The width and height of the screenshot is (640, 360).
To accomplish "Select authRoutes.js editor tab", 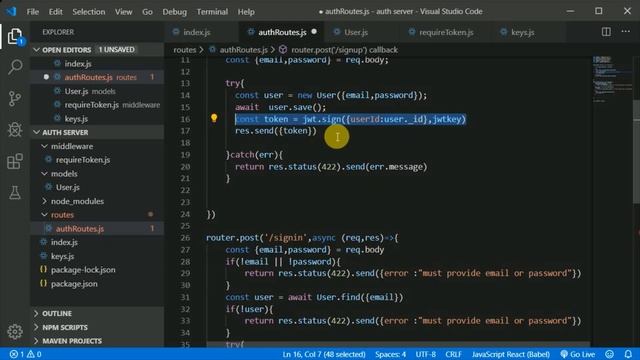I will coord(282,32).
